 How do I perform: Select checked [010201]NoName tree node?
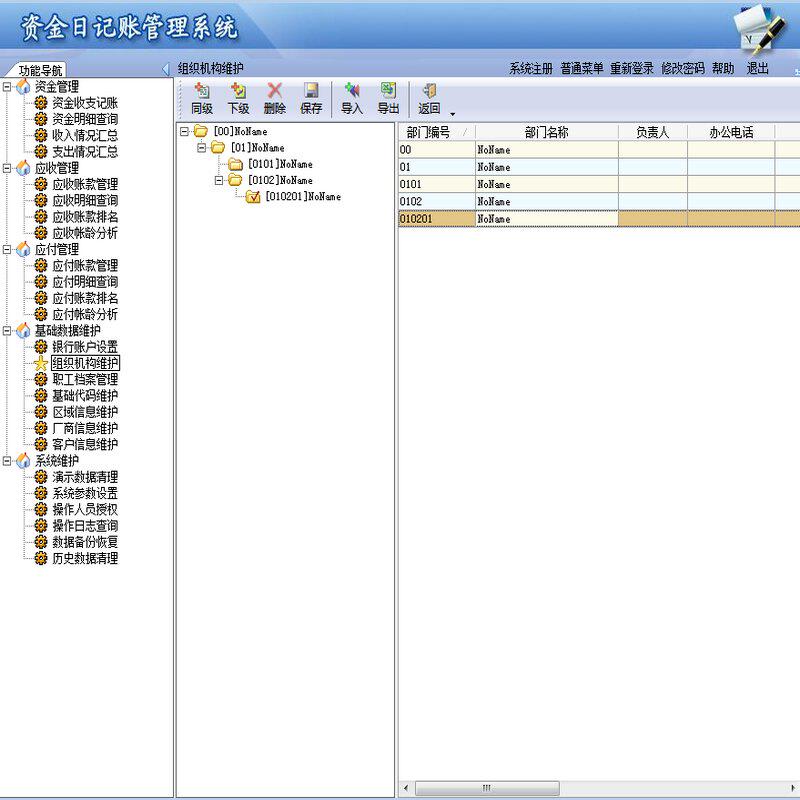303,196
